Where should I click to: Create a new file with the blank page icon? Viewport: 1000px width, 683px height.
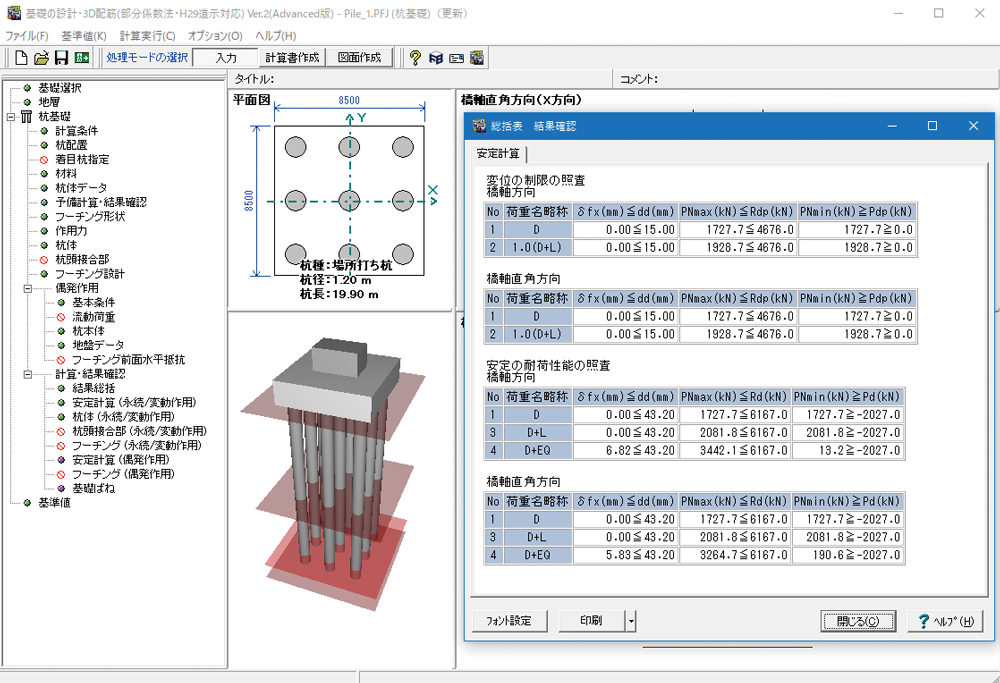21,58
